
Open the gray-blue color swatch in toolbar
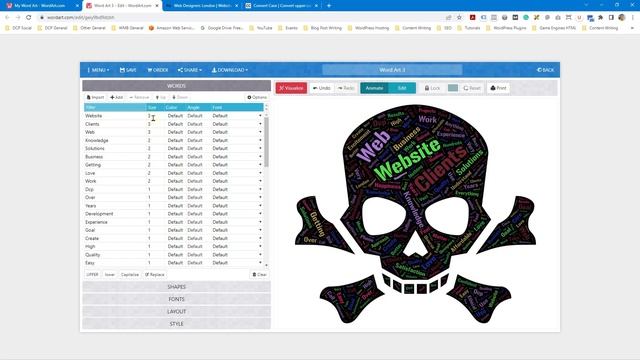click(453, 88)
